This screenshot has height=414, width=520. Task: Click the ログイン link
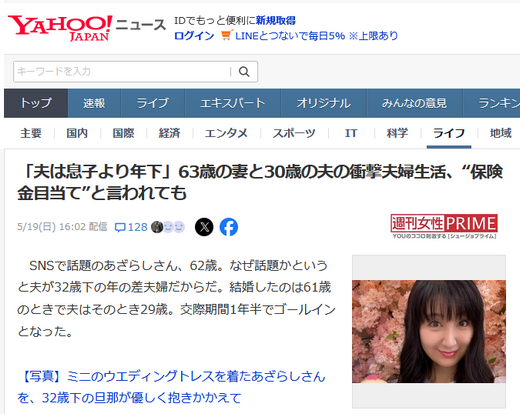coord(194,36)
